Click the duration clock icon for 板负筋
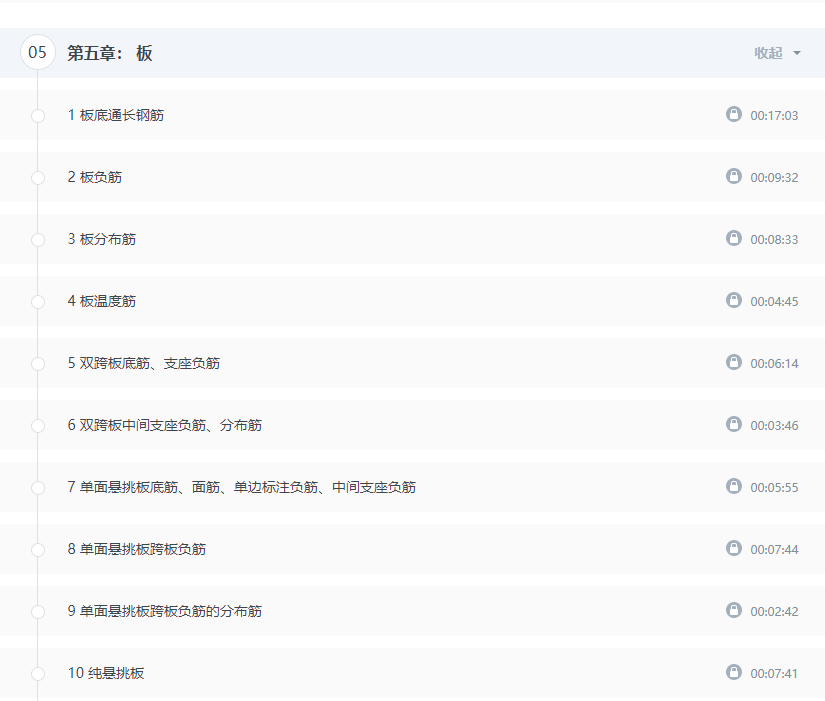This screenshot has height=701, width=825. coord(733,176)
